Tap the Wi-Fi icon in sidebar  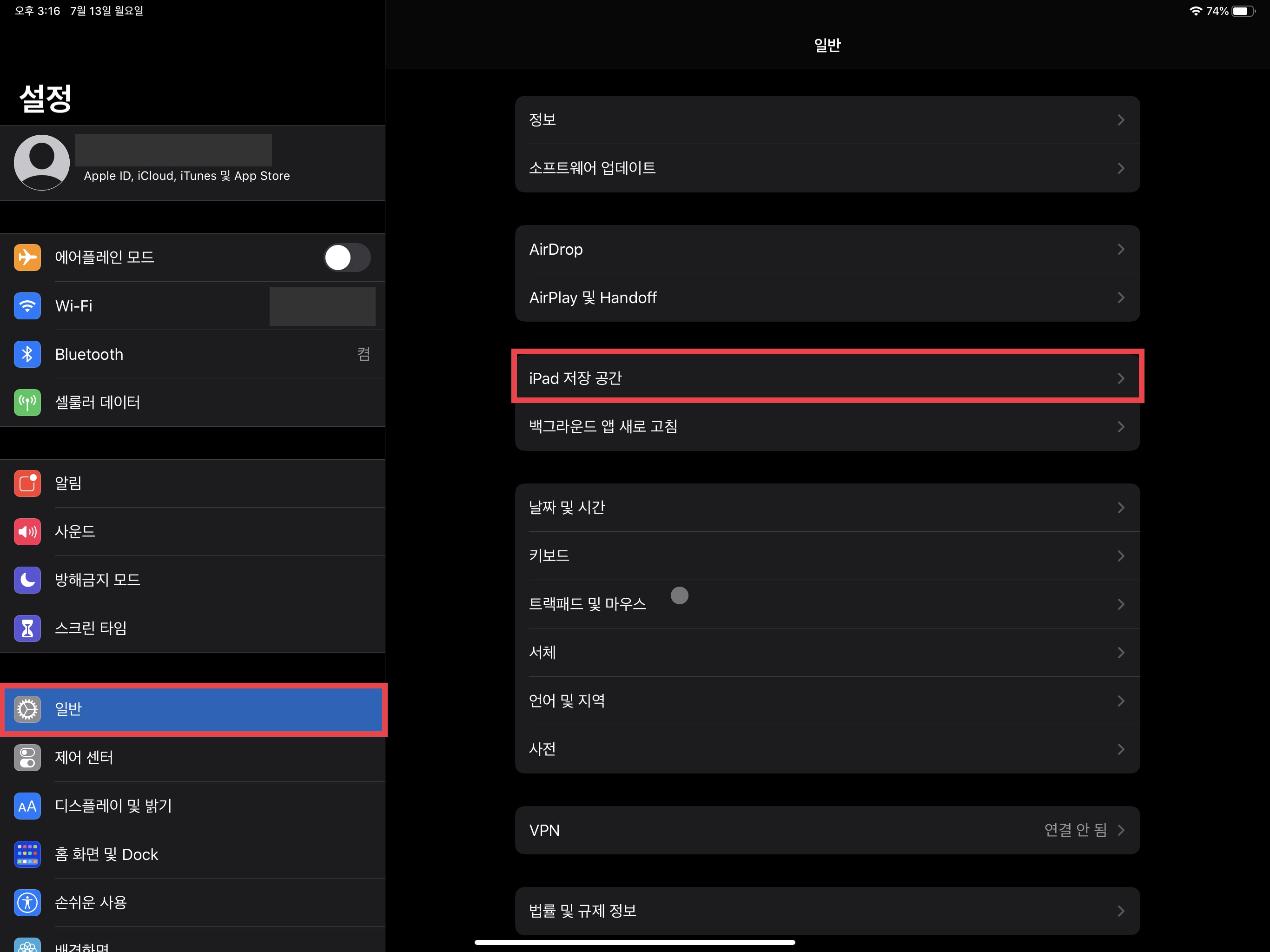(27, 305)
